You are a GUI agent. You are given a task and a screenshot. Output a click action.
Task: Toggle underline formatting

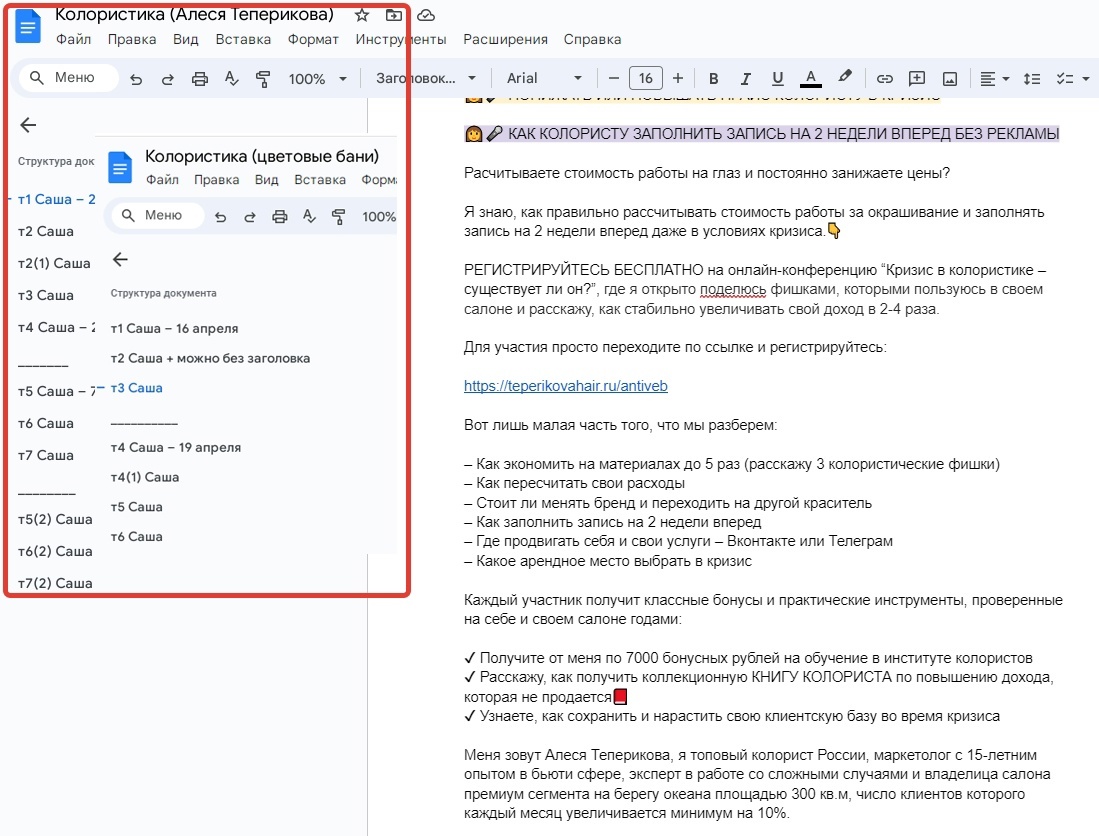[777, 78]
